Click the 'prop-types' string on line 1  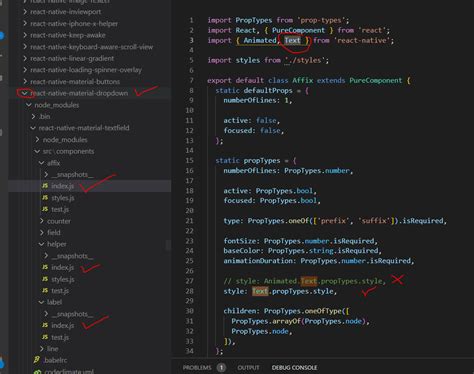pyautogui.click(x=321, y=20)
